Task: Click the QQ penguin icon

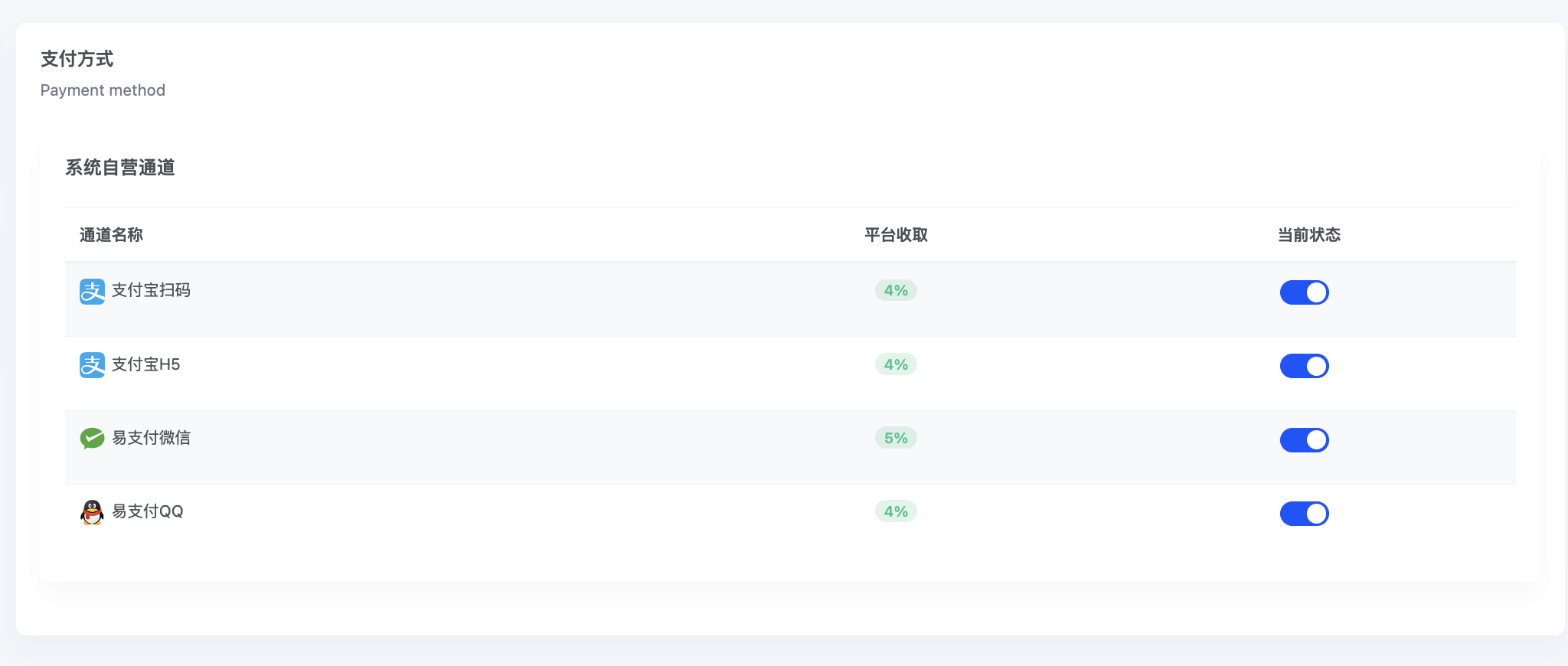Action: tap(92, 512)
